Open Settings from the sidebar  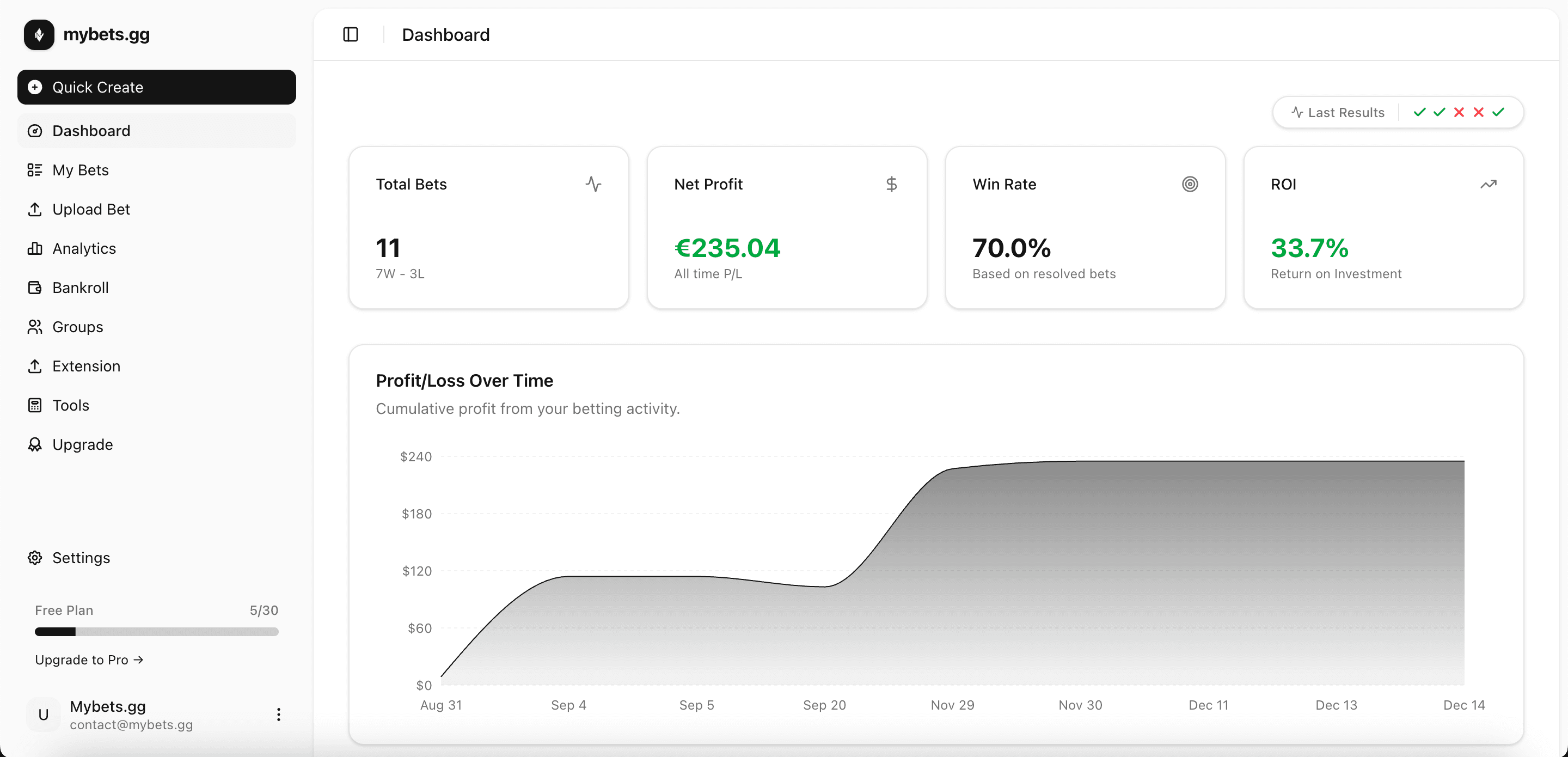point(81,558)
